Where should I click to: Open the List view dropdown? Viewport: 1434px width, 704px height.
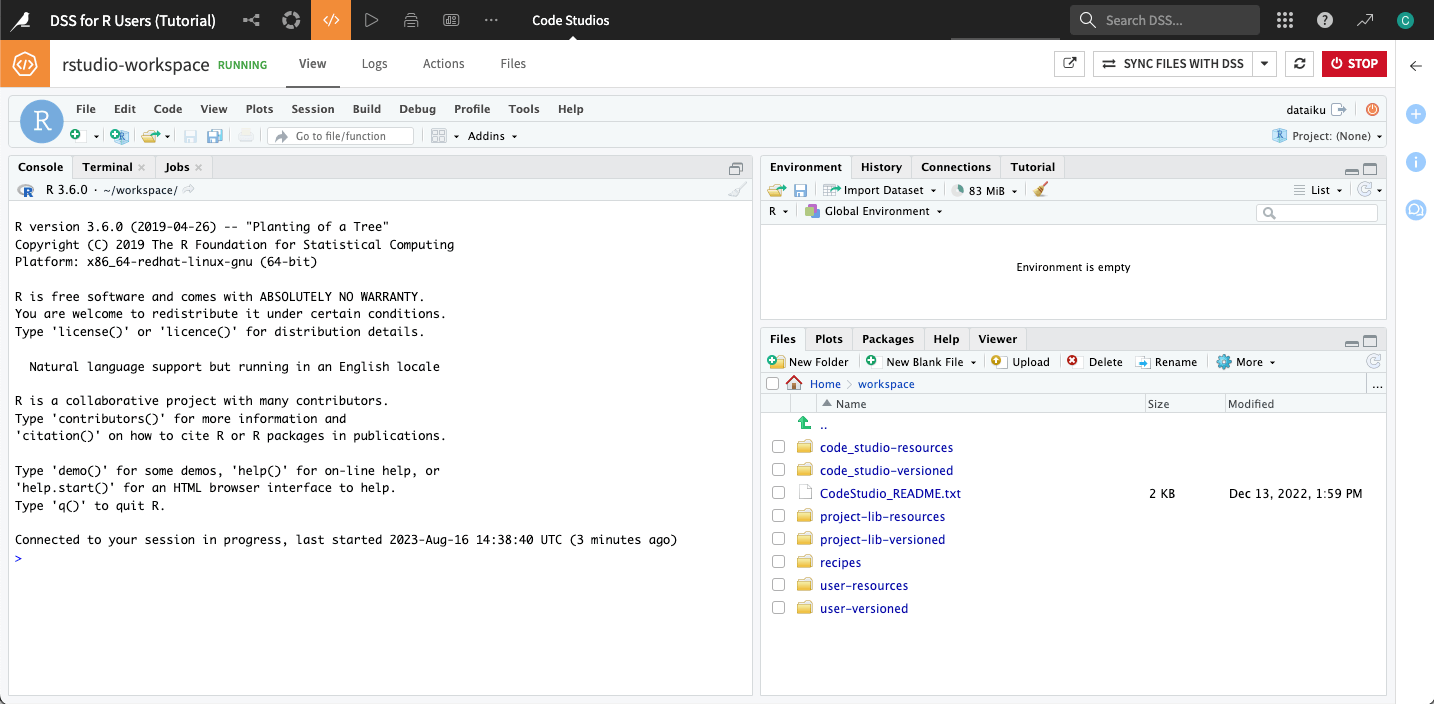tap(1319, 190)
